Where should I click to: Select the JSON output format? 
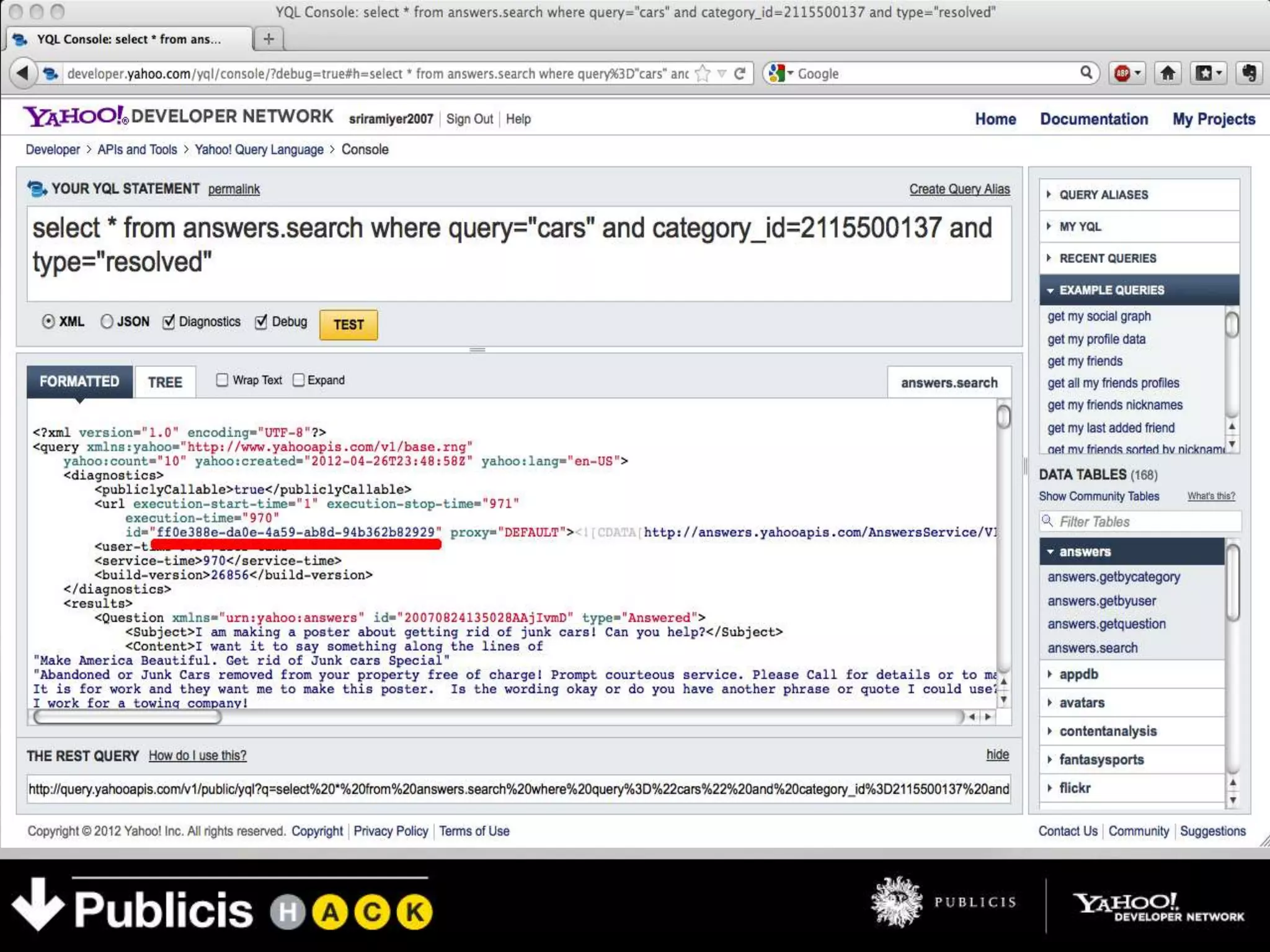(x=107, y=322)
